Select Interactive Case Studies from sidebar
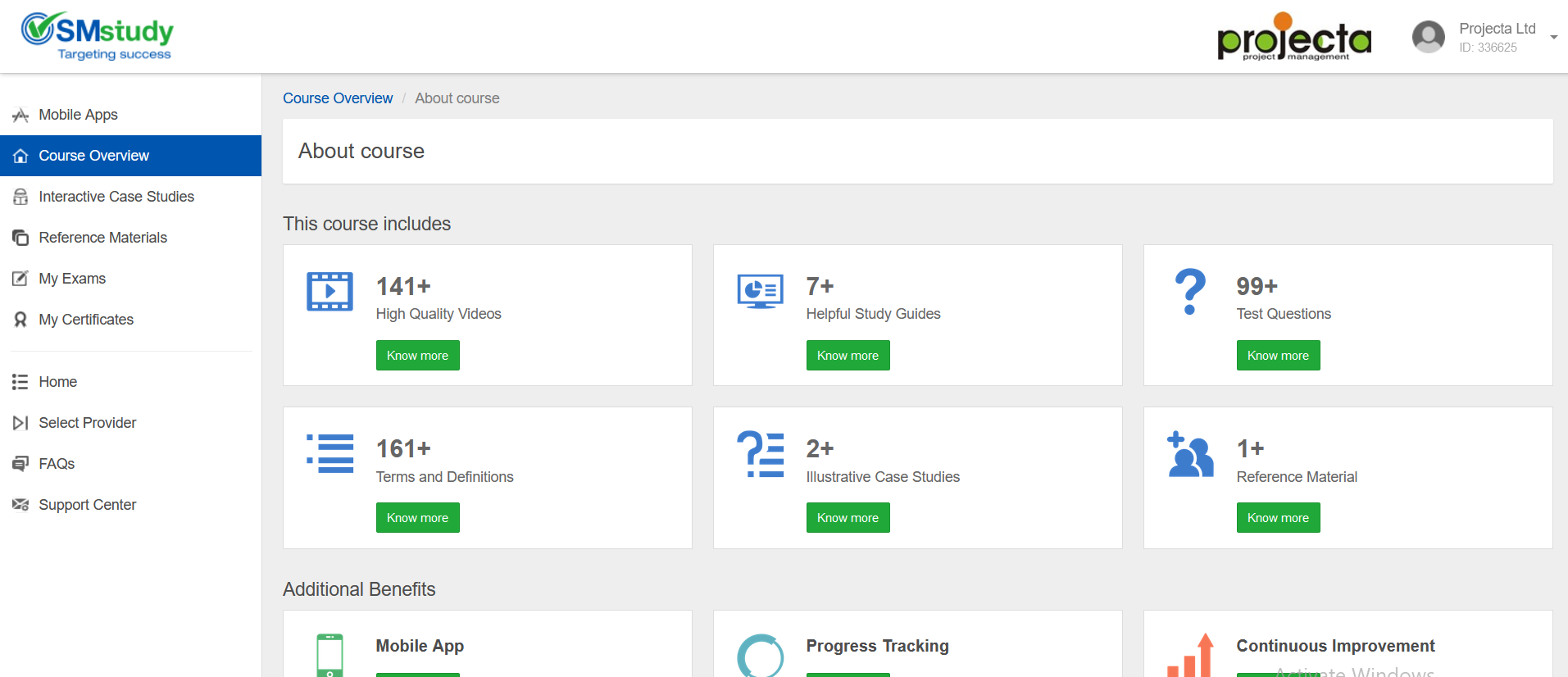The height and width of the screenshot is (677, 1568). [x=116, y=197]
